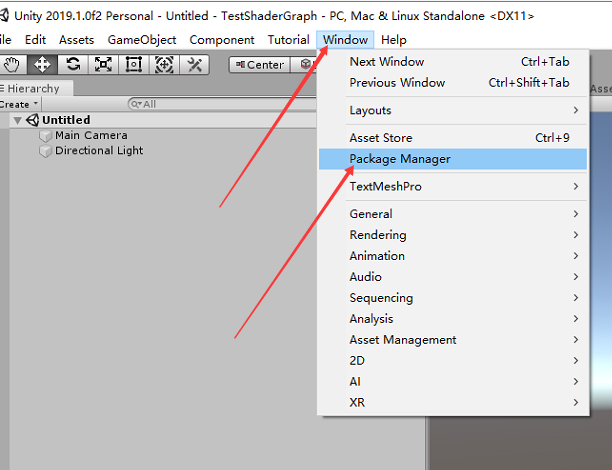
Task: Expand the Audio submenu
Action: pyautogui.click(x=453, y=277)
